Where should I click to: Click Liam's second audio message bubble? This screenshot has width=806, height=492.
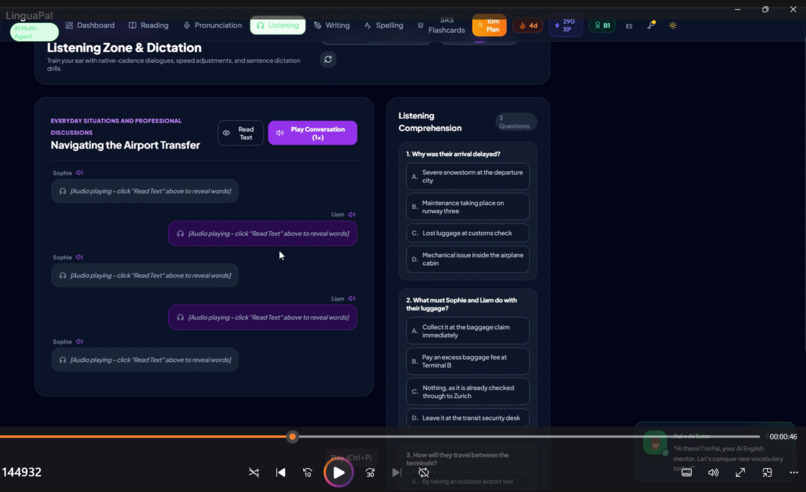[x=263, y=318]
